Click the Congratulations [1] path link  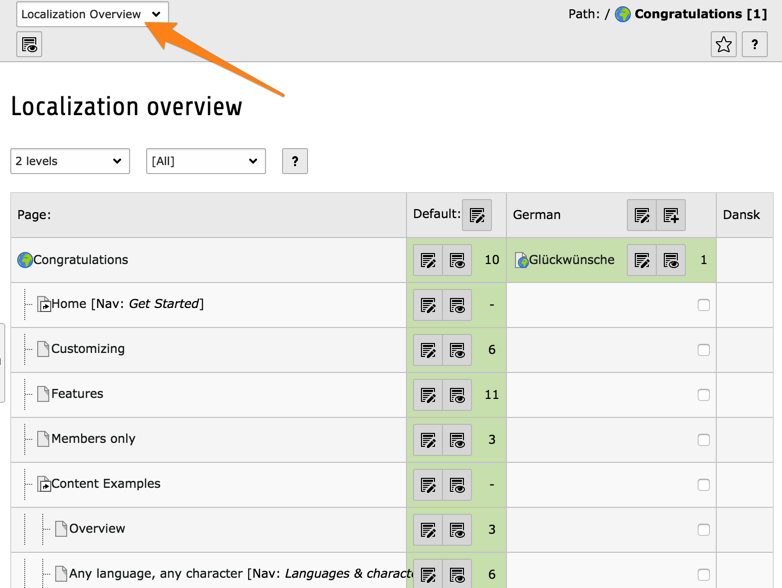[700, 14]
